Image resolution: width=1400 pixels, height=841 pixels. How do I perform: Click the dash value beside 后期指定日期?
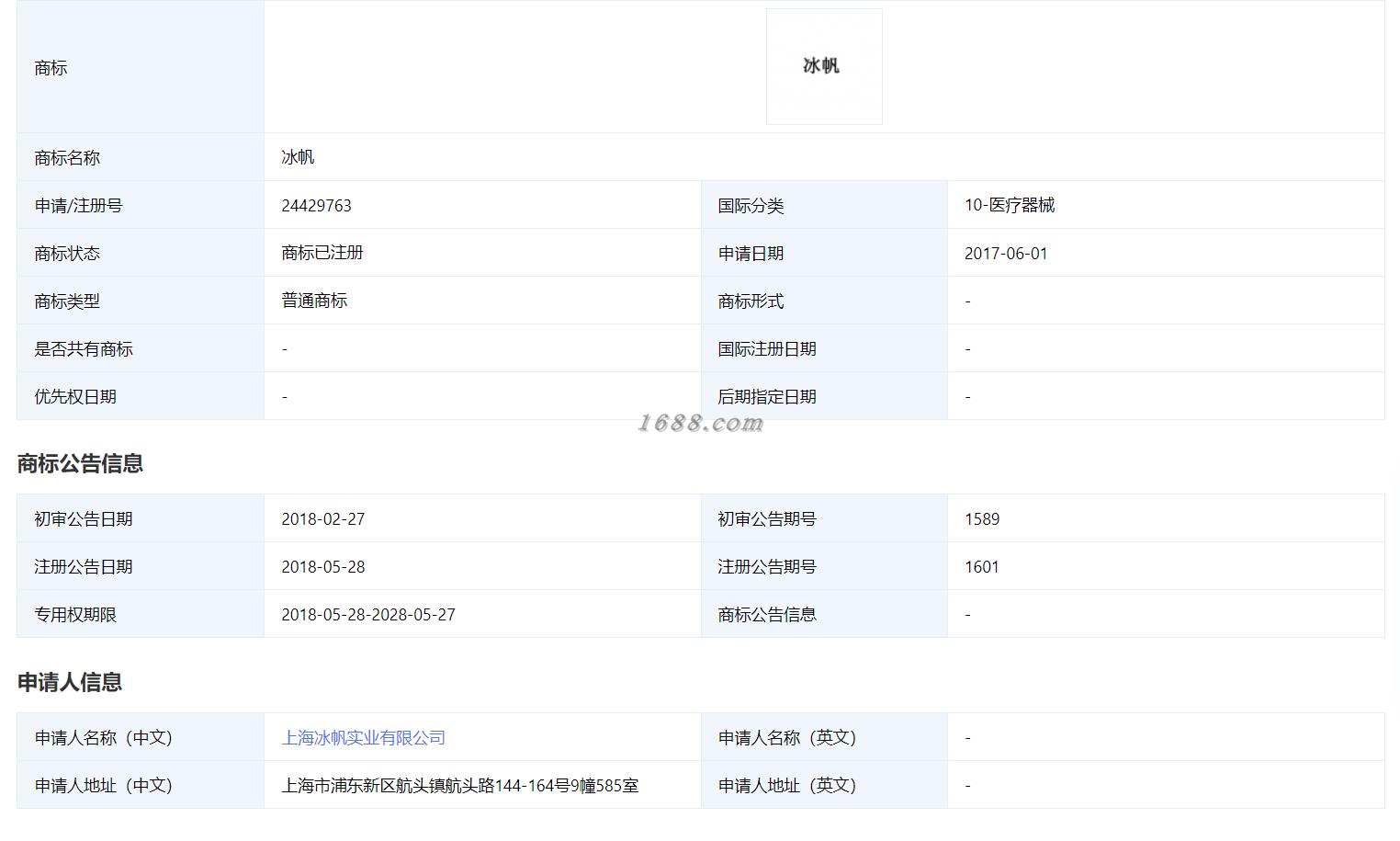[967, 397]
